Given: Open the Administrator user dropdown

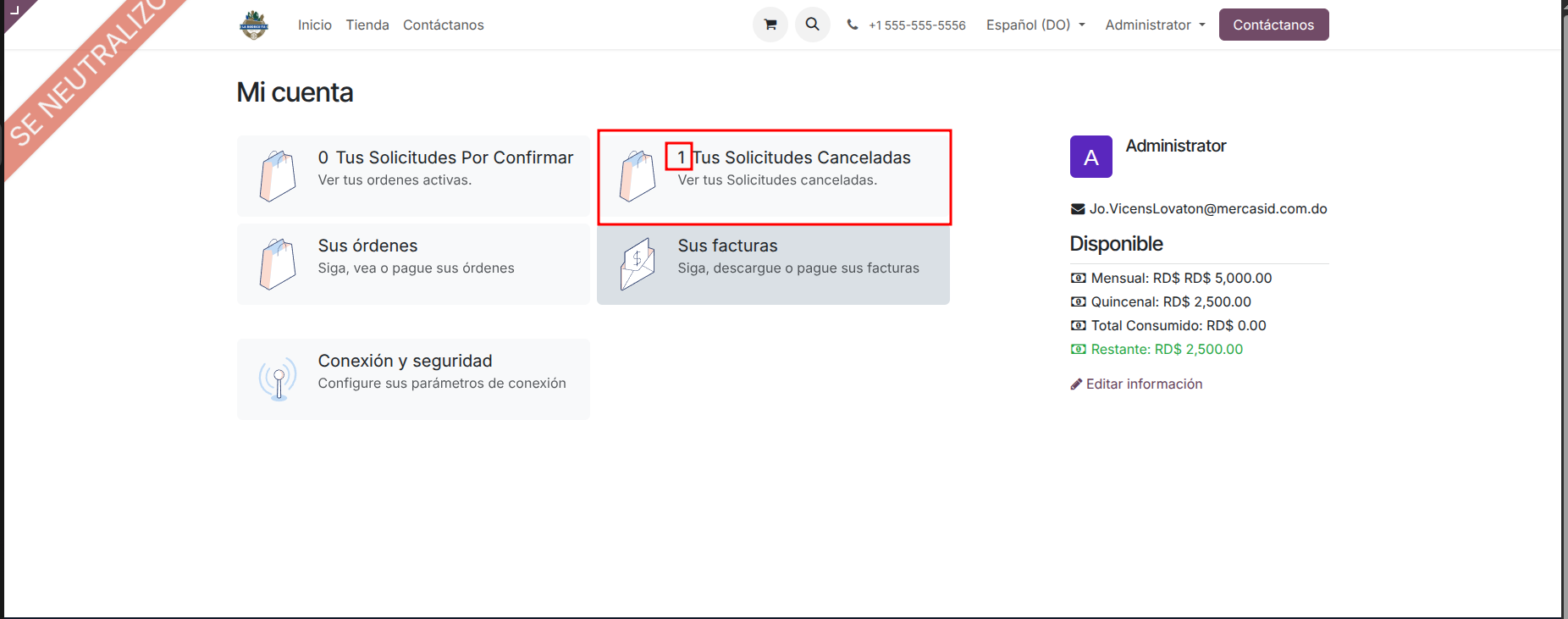Looking at the screenshot, I should [1154, 25].
